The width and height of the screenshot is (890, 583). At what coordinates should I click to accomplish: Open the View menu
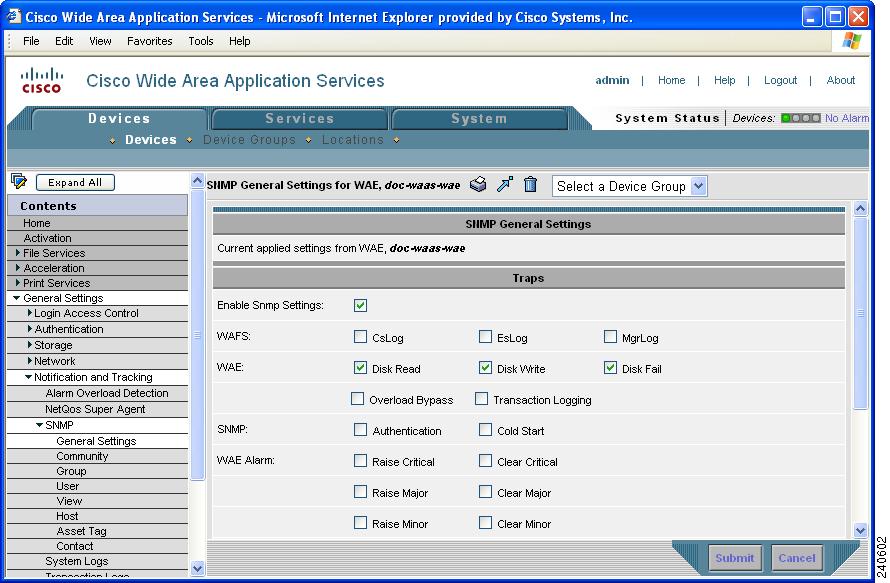pos(100,41)
